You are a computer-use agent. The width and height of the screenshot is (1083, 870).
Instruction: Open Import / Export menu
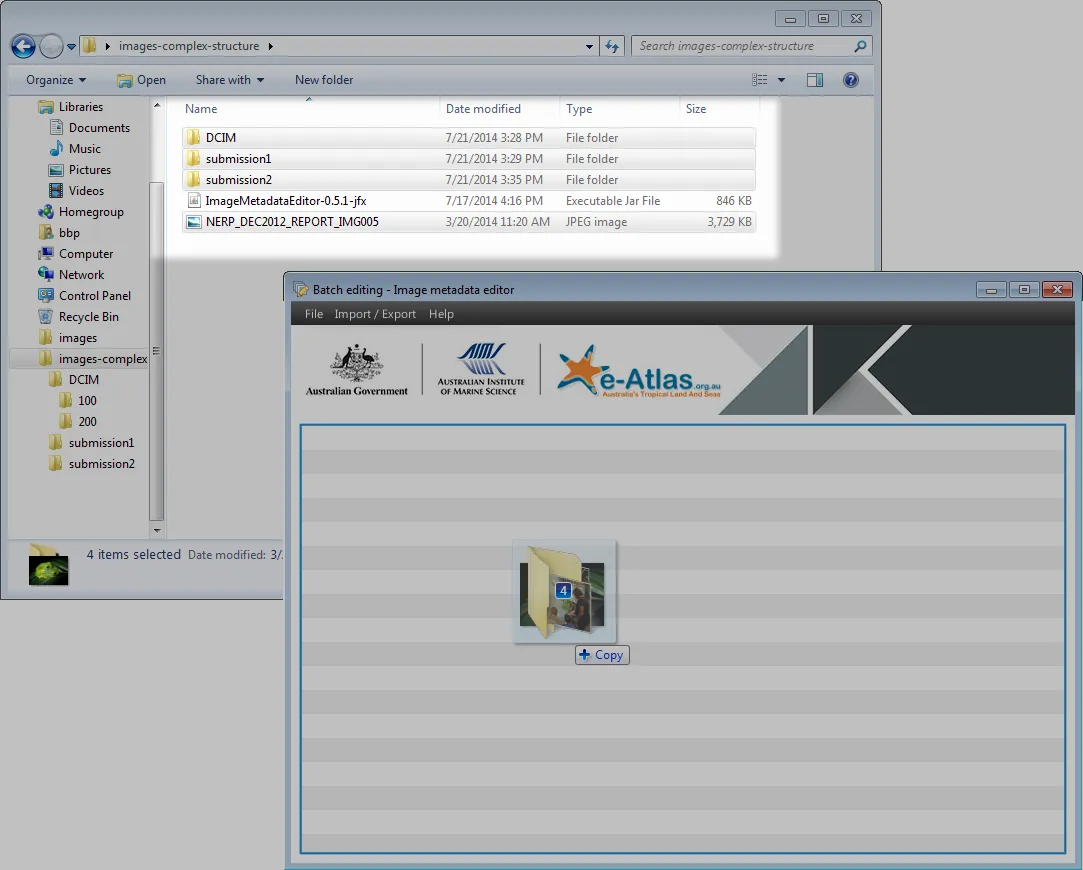pos(375,314)
